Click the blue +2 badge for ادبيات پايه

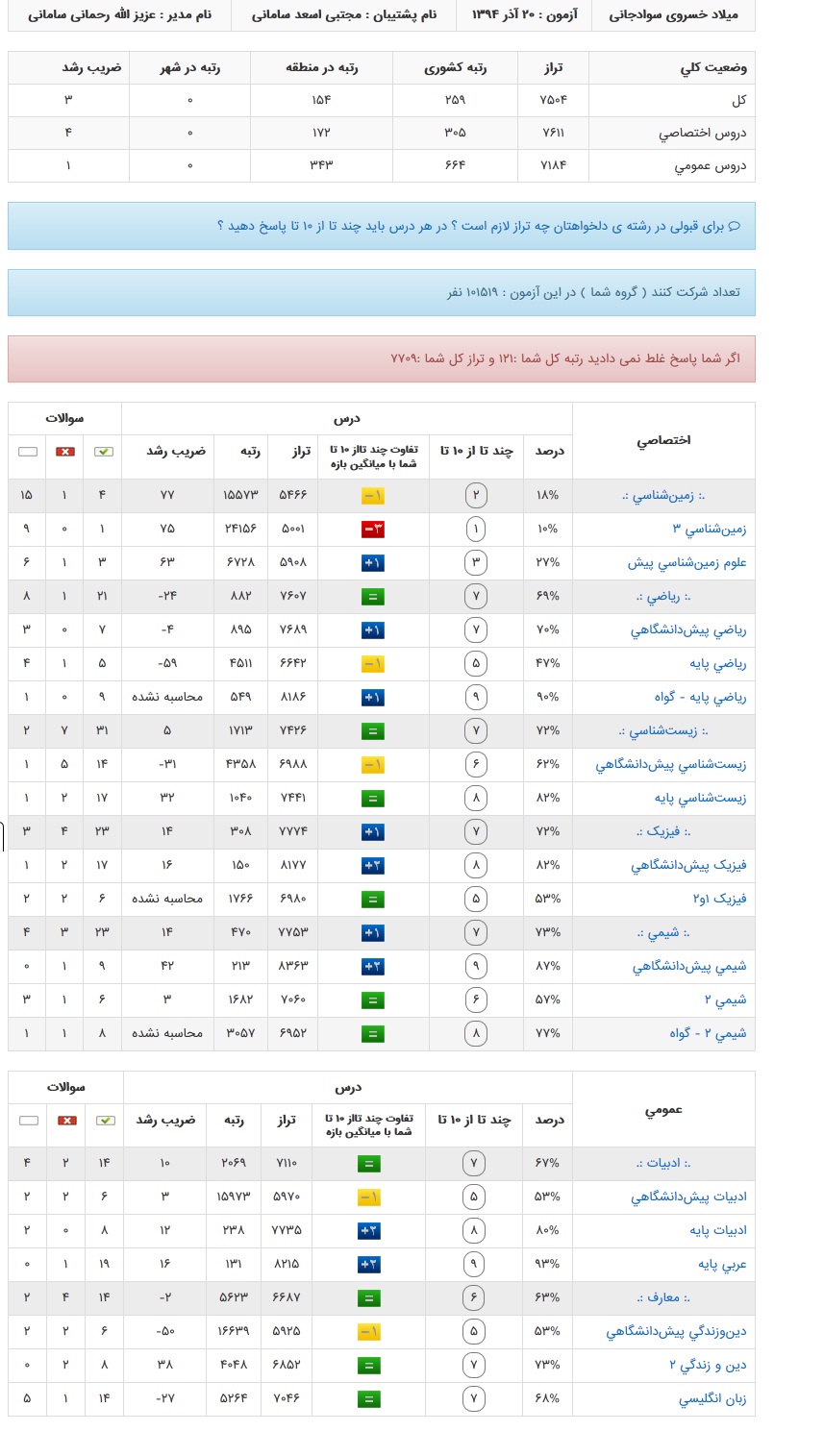tap(369, 1230)
